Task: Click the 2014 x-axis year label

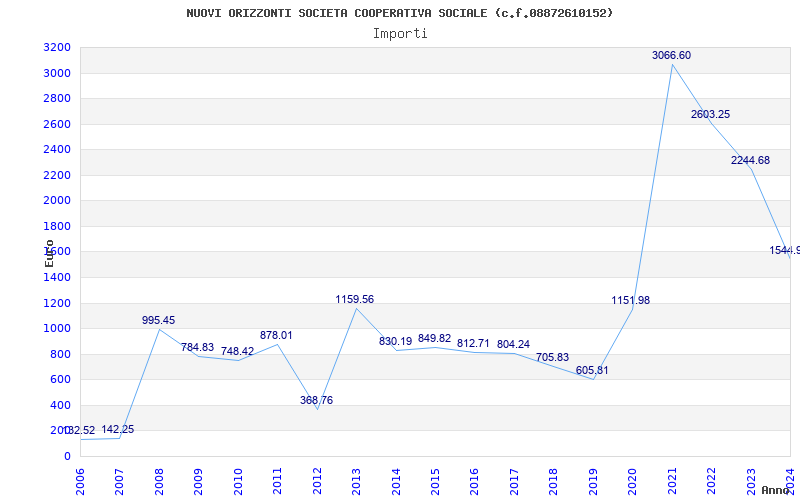Action: pos(395,481)
